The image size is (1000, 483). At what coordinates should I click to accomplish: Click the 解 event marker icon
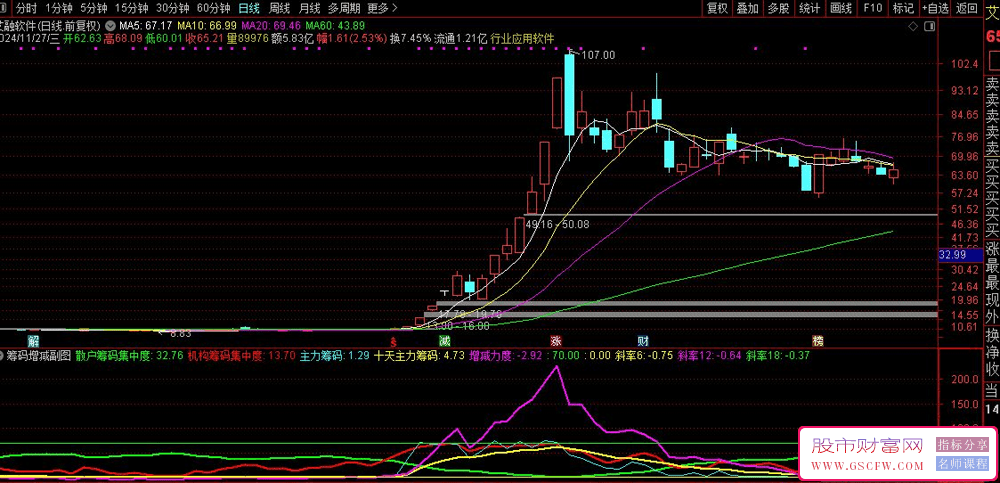33,339
